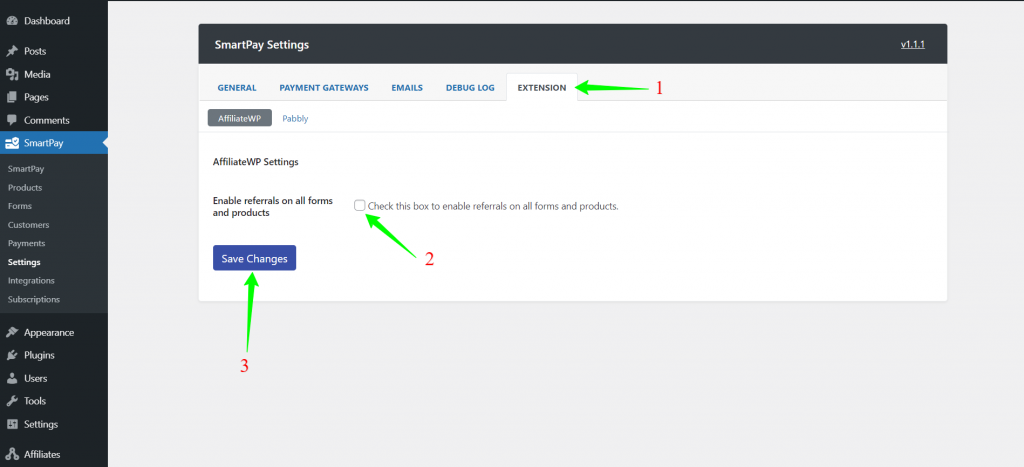Open Tools menu label
Viewport: 1024px width, 467px height.
(35, 401)
